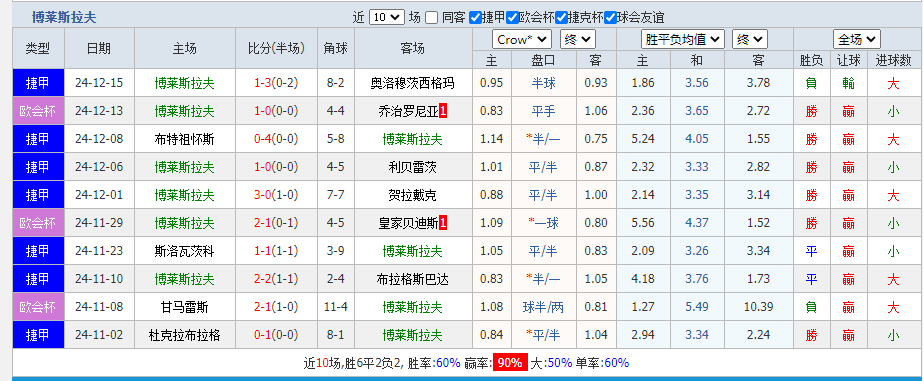Click the 大 50% value in the summary

pos(560,363)
